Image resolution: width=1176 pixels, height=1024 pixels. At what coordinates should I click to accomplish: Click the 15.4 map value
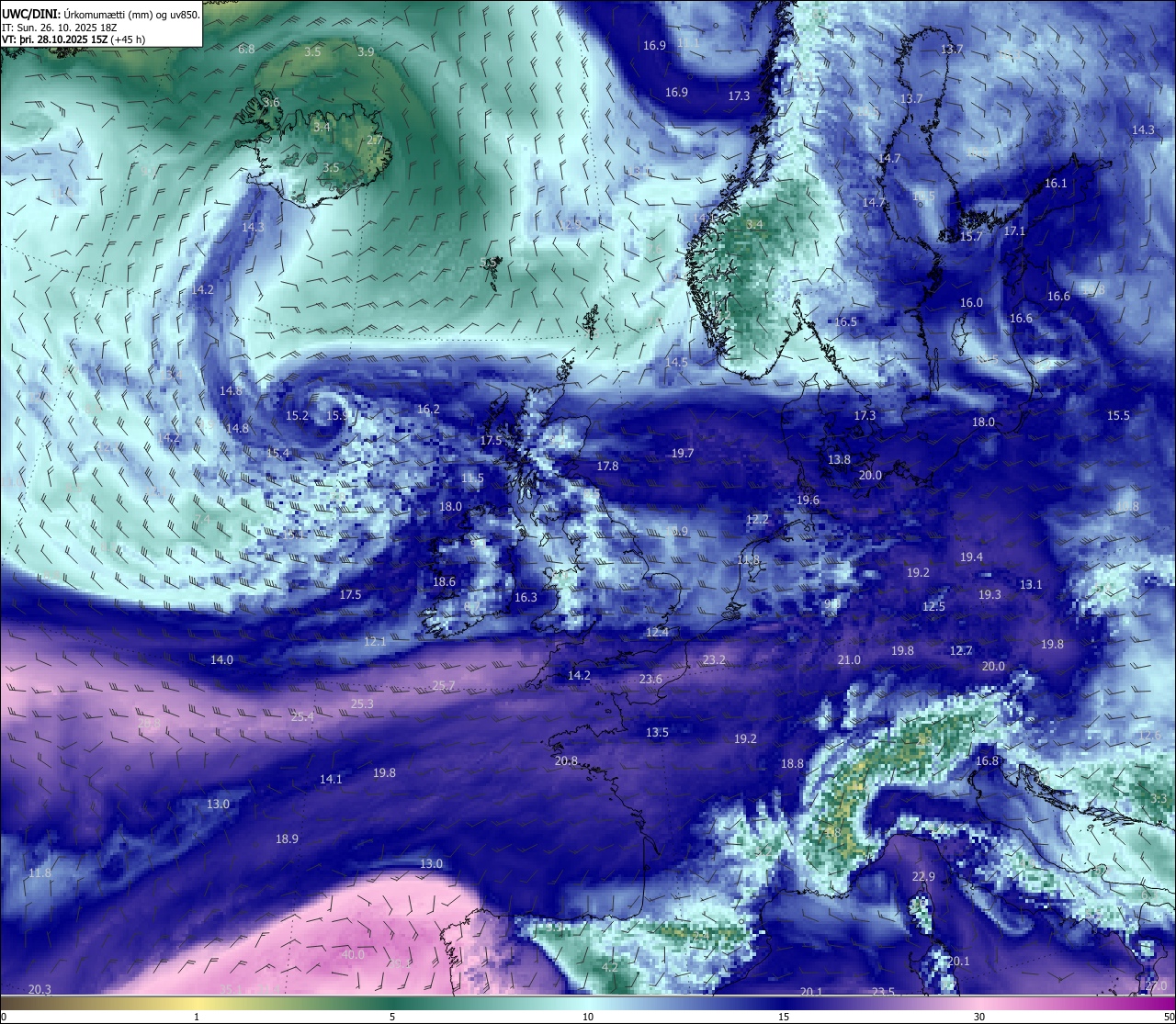[277, 454]
